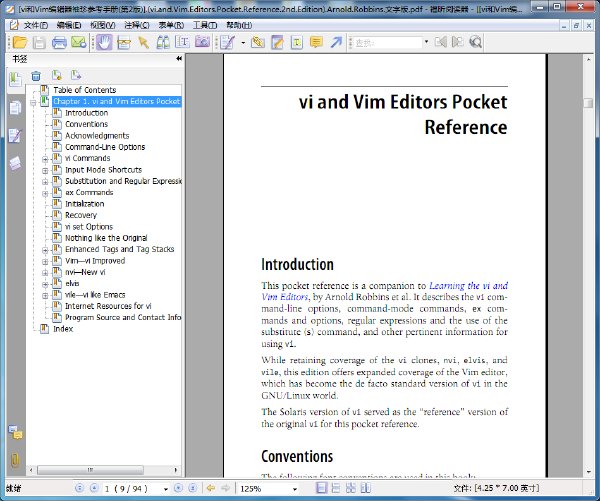The height and width of the screenshot is (501, 600).
Task: Click the document vertical scrollbar thumb
Action: pyautogui.click(x=588, y=103)
